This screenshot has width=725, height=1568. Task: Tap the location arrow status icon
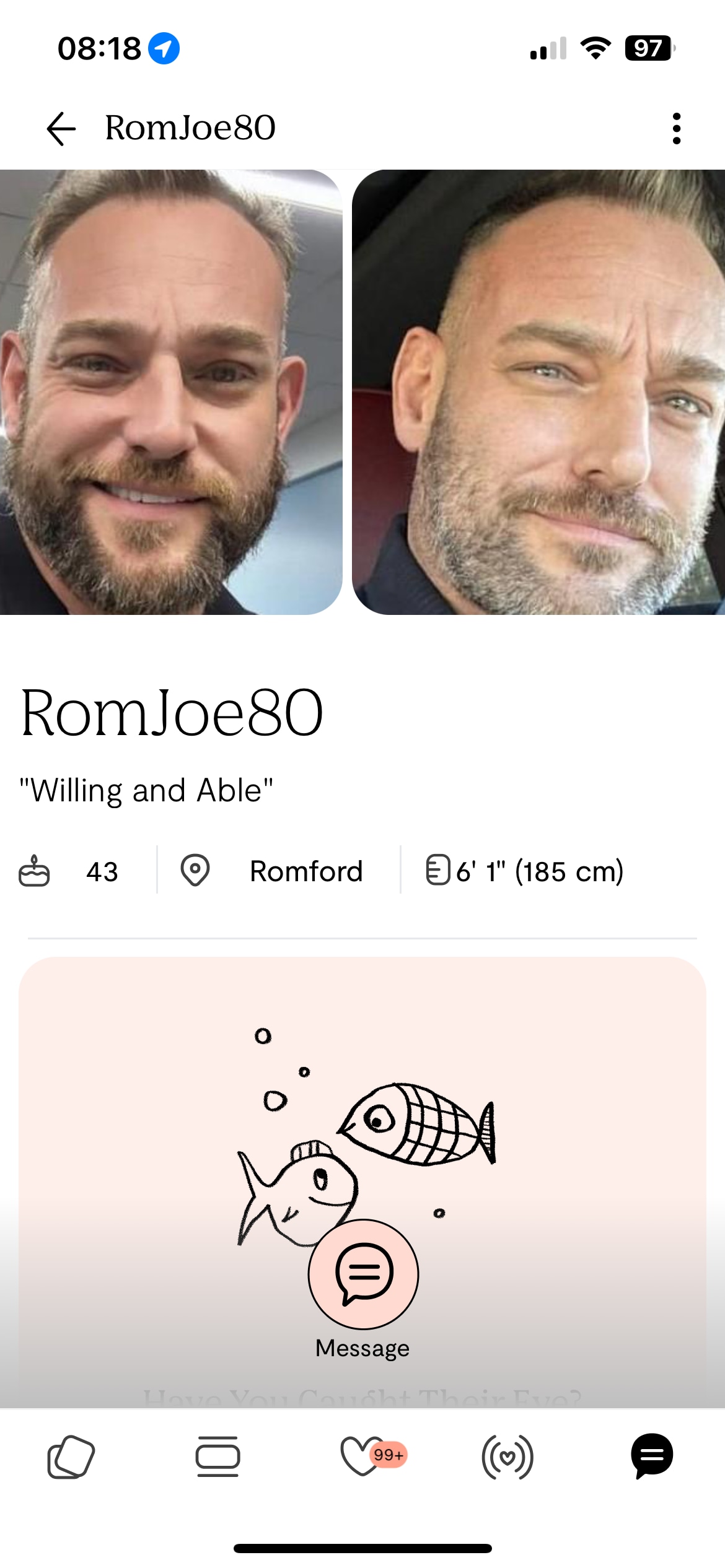(x=164, y=48)
